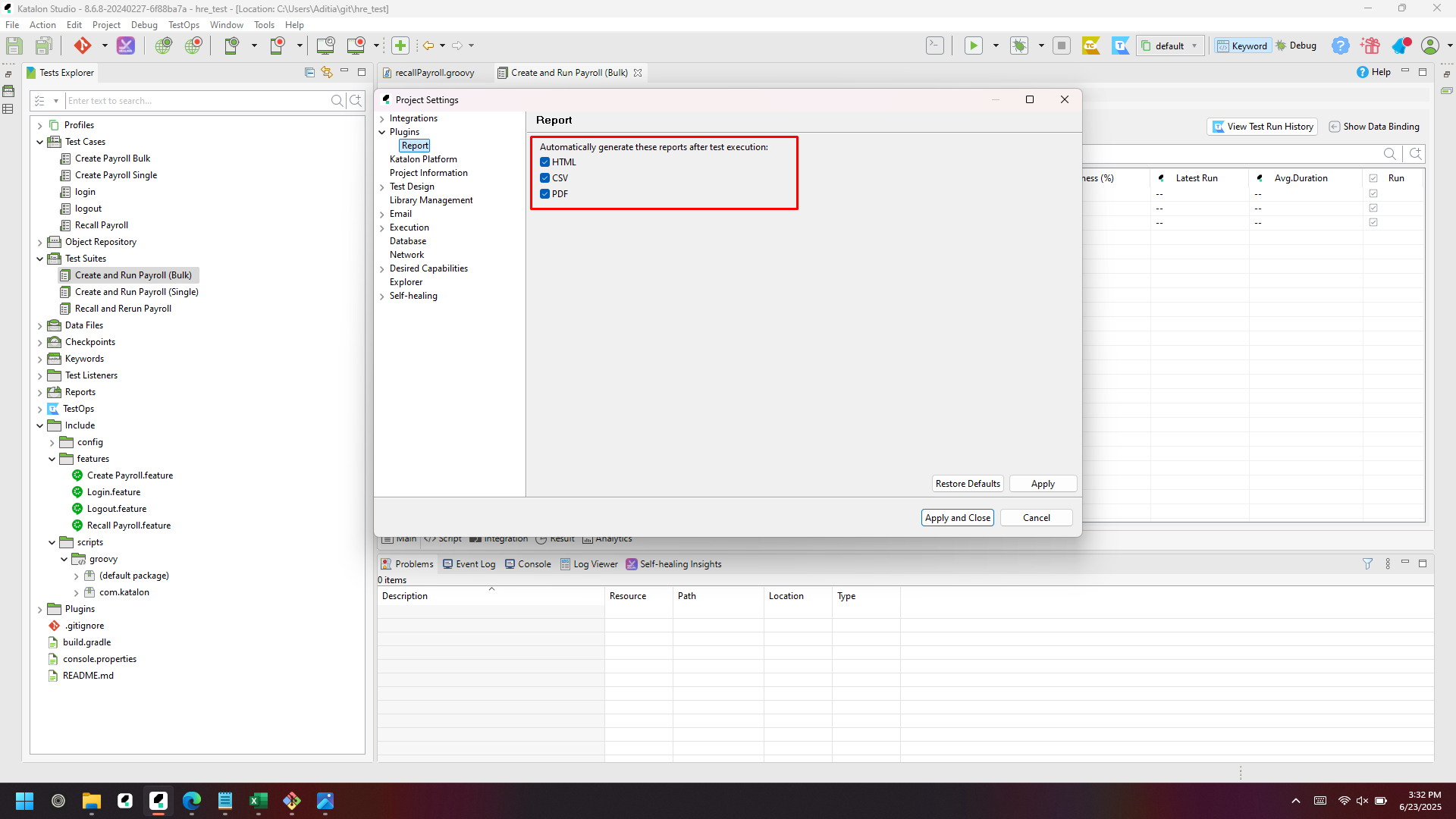Click the Cancel button in Project Settings
The image size is (1456, 819).
[x=1037, y=518]
